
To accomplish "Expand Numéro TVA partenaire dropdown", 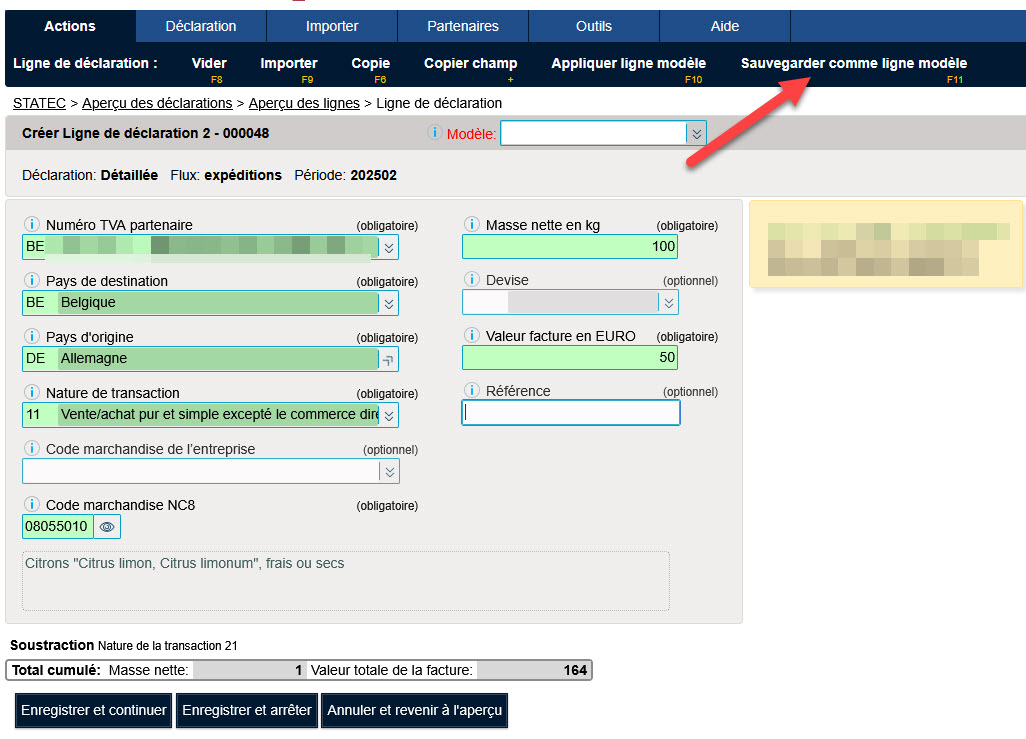I will (x=389, y=247).
